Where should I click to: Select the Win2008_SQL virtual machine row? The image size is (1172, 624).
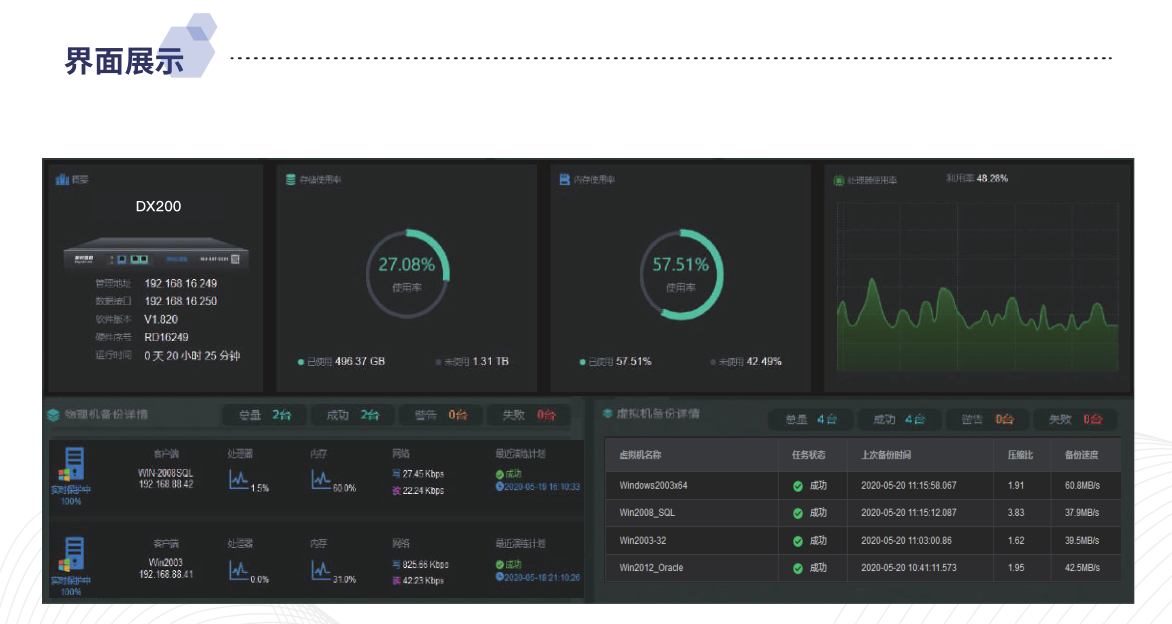coord(700,513)
